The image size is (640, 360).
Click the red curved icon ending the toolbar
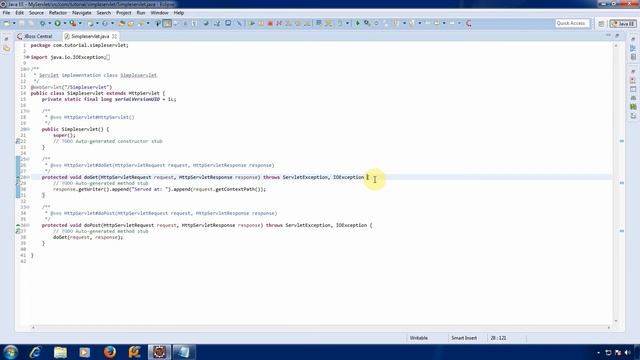(x=469, y=23)
